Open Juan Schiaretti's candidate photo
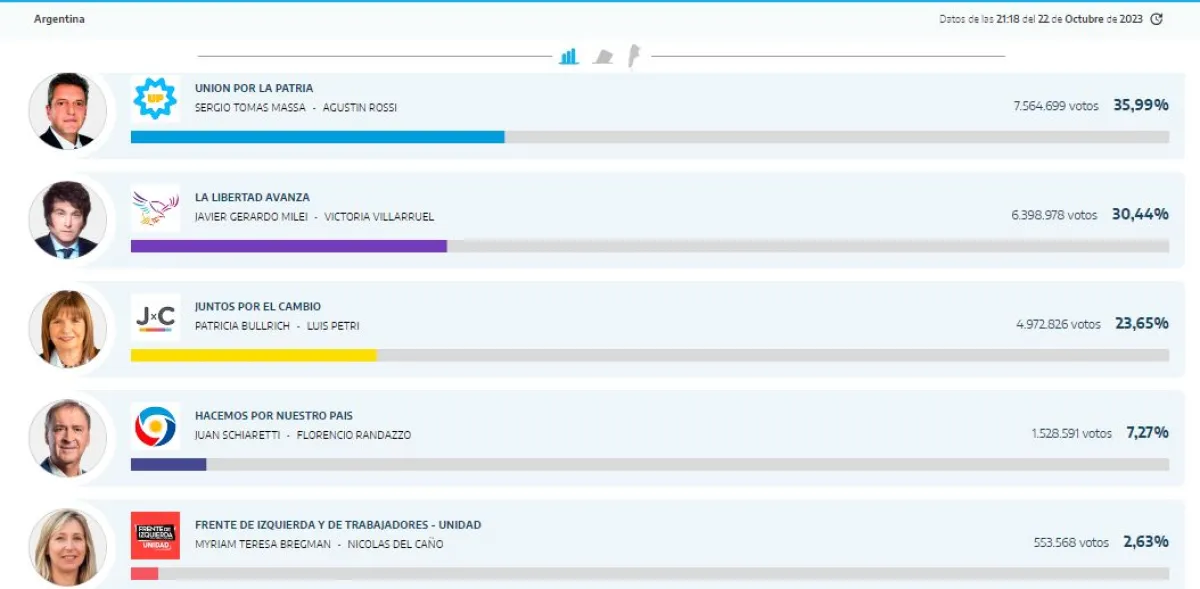1200x589 pixels. click(x=67, y=438)
